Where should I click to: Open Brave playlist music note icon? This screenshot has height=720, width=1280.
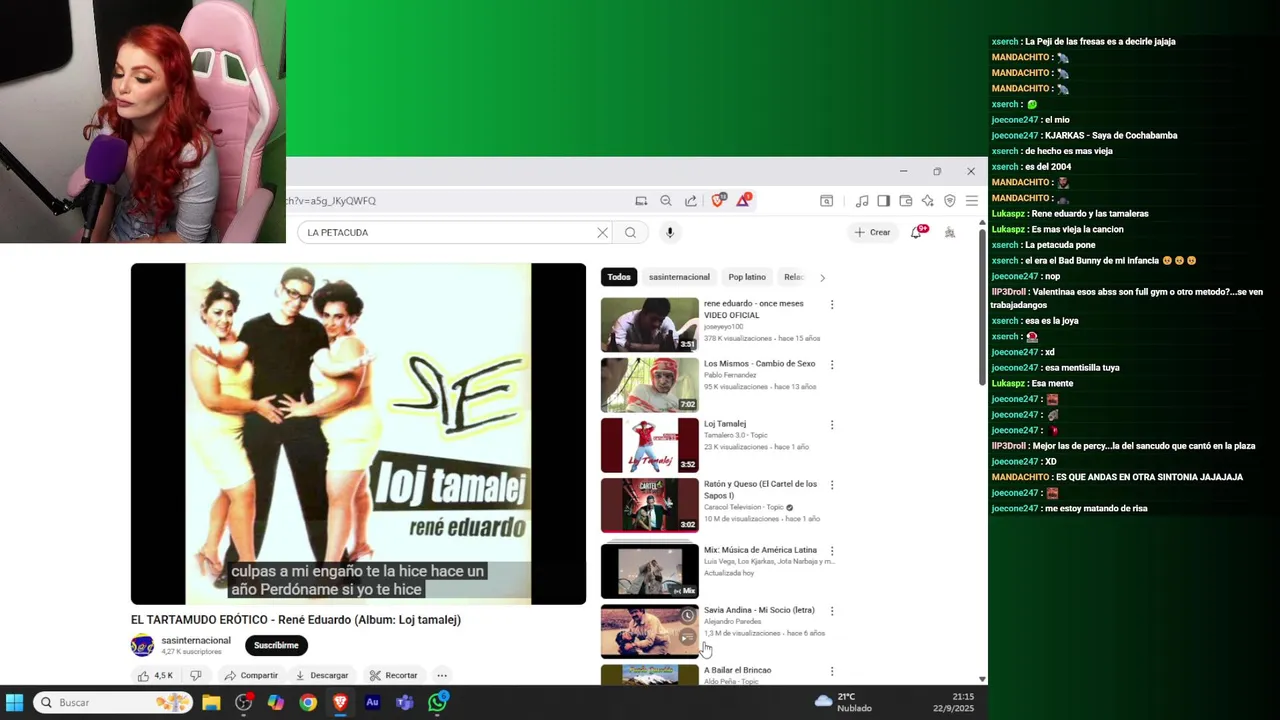coord(862,201)
